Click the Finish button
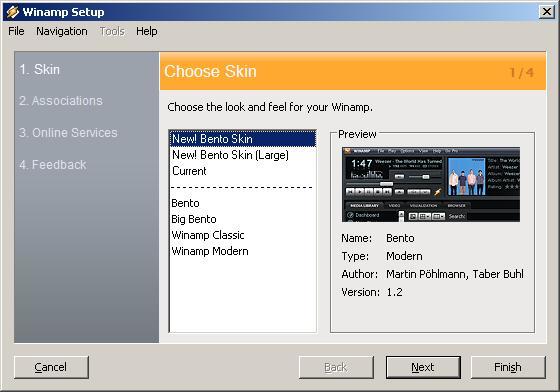This screenshot has height=392, width=560. pos(508,367)
